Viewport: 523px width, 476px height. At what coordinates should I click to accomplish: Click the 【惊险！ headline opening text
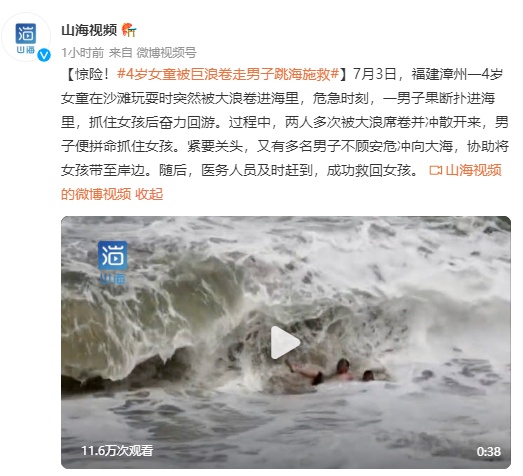pos(89,74)
